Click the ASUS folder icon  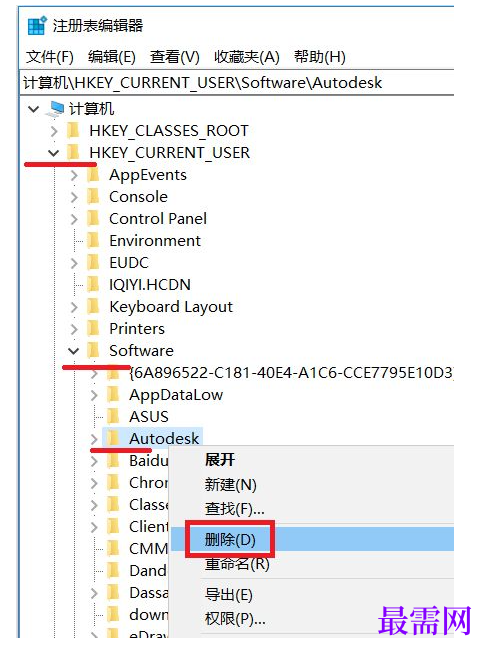pyautogui.click(x=113, y=416)
